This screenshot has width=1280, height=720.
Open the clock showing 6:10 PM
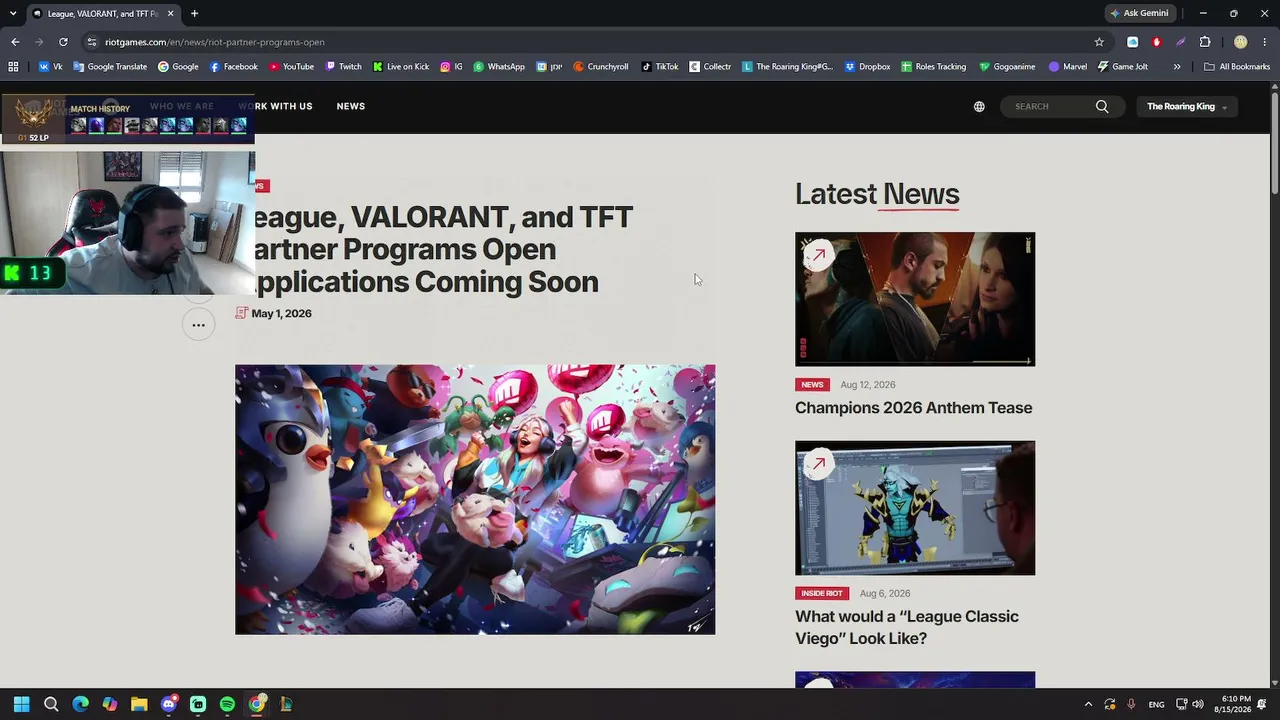pos(1234,704)
